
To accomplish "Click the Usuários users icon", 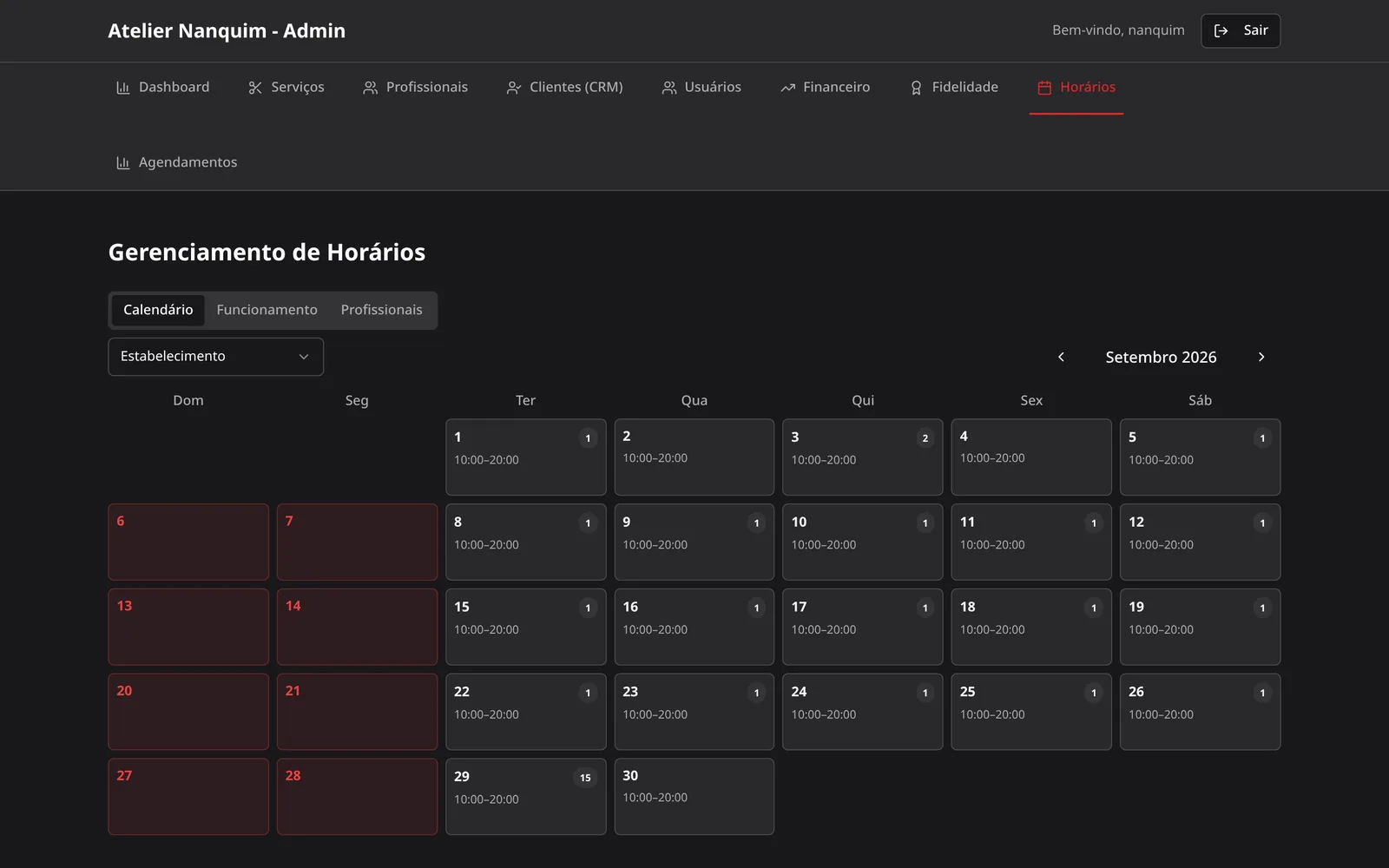I will click(x=669, y=88).
